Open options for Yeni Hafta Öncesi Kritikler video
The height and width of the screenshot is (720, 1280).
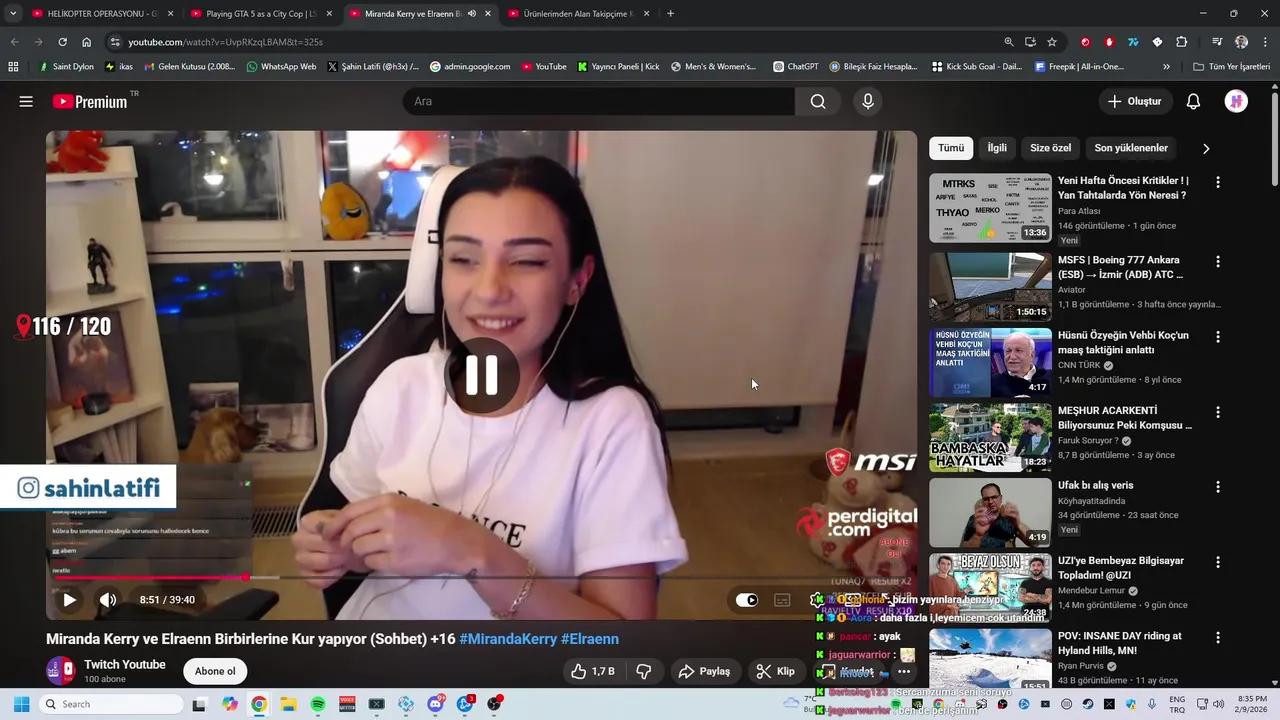[1218, 182]
